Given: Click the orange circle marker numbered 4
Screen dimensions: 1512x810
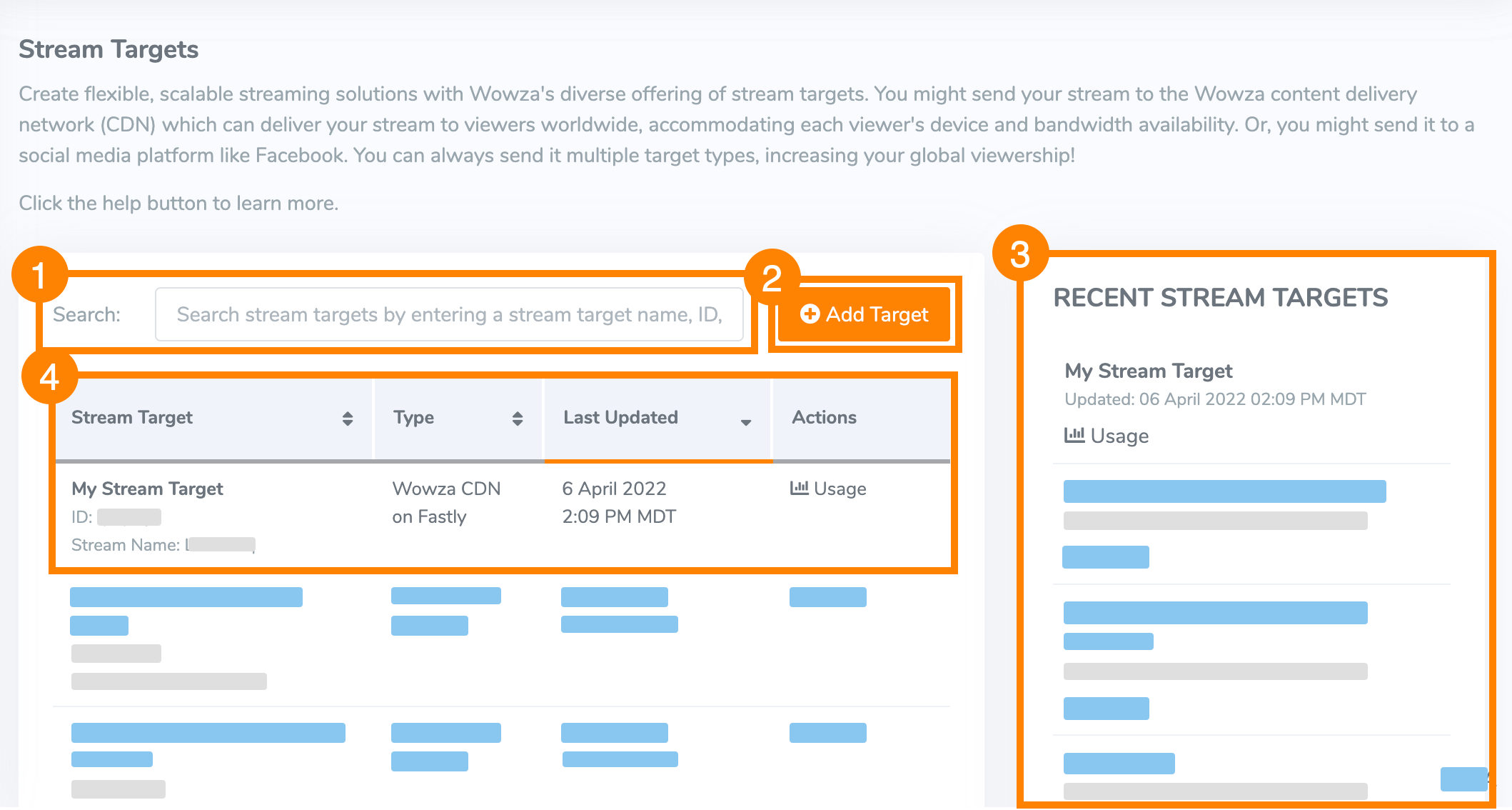Looking at the screenshot, I should click(49, 377).
